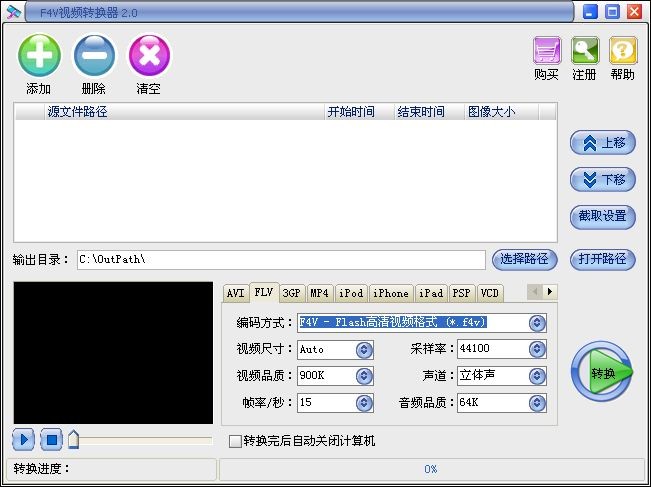The width and height of the screenshot is (651, 487).
Task: Click the 开始时间 column header
Action: coord(359,112)
